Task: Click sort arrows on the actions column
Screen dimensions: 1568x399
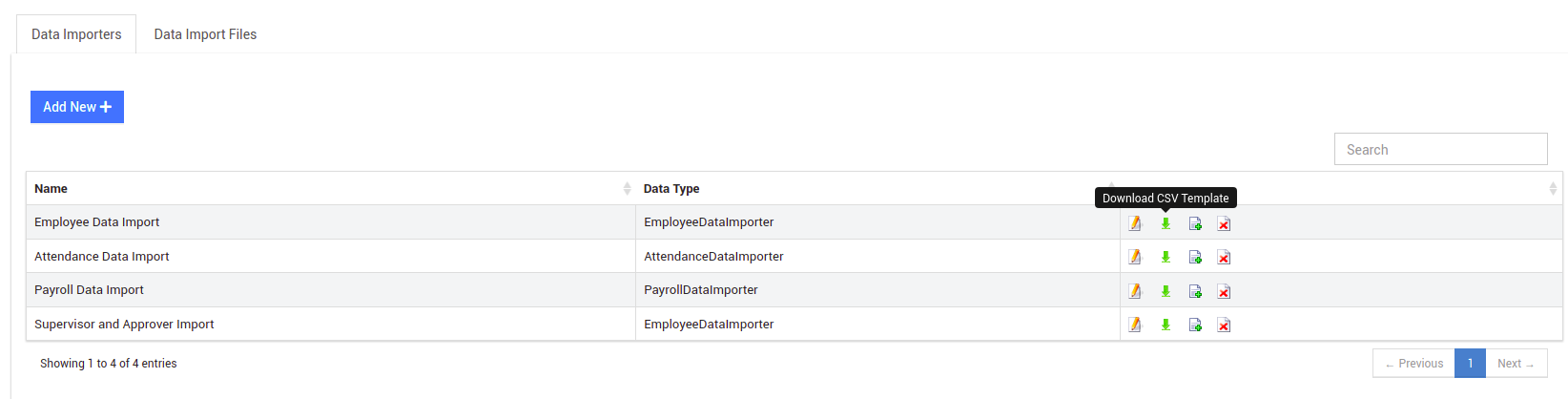Action: (x=1553, y=188)
